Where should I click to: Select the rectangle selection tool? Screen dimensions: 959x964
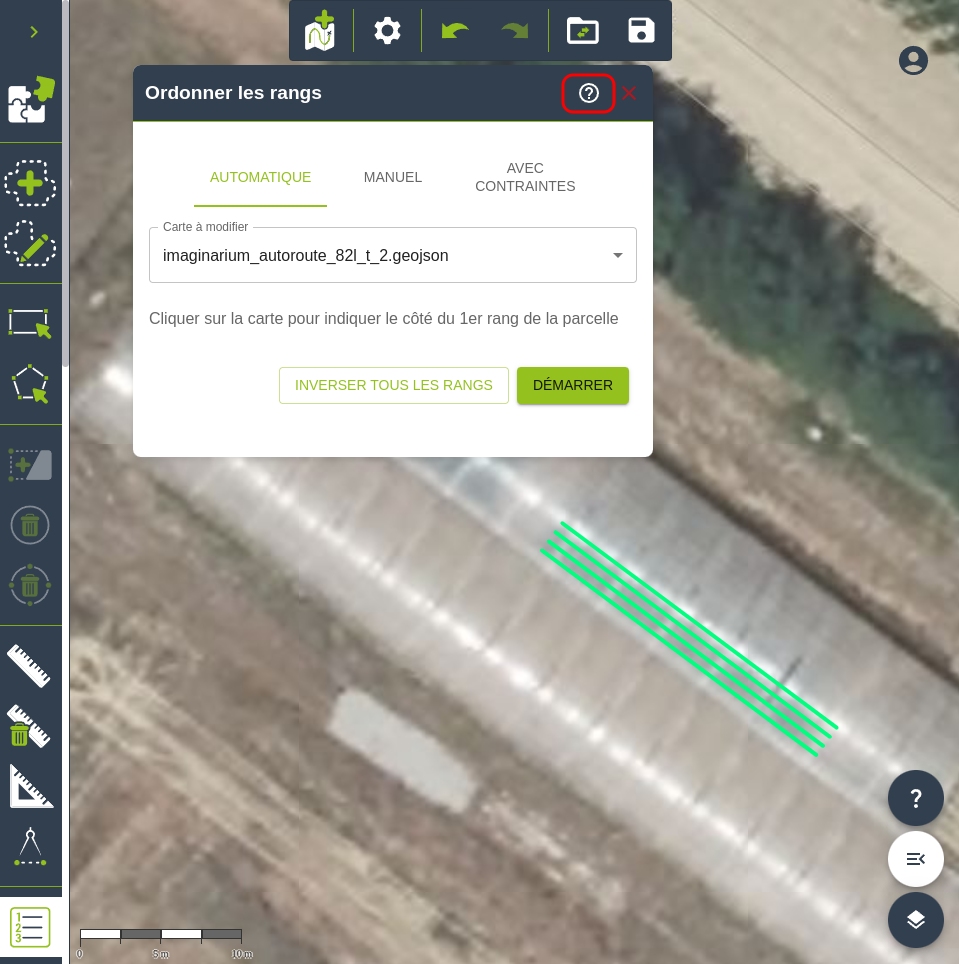[x=30, y=323]
